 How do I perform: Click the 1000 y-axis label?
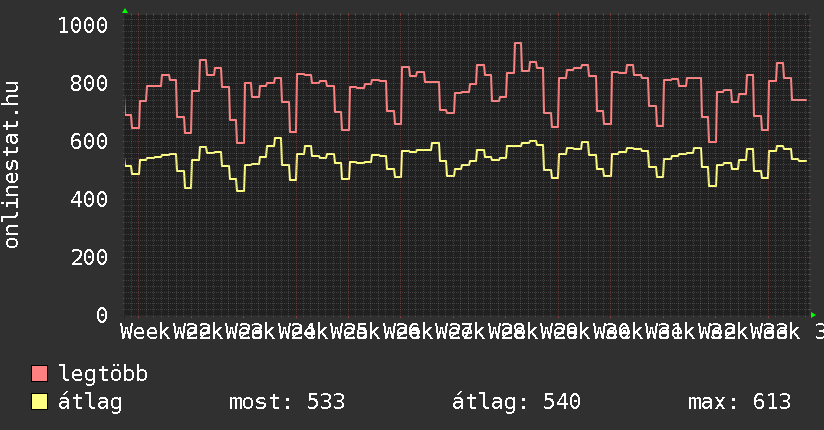click(x=83, y=25)
